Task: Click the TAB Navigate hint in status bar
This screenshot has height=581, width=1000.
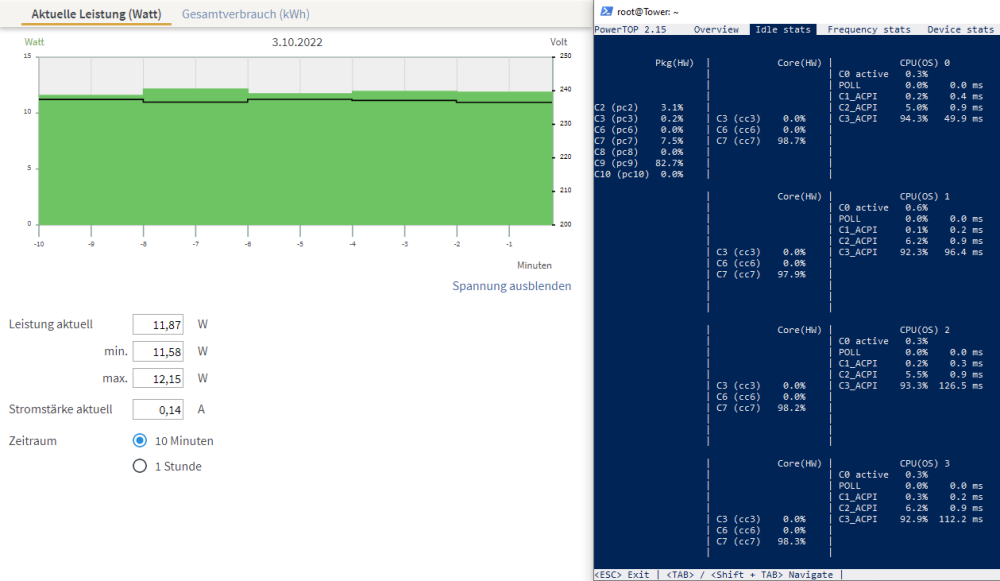Action: point(749,575)
